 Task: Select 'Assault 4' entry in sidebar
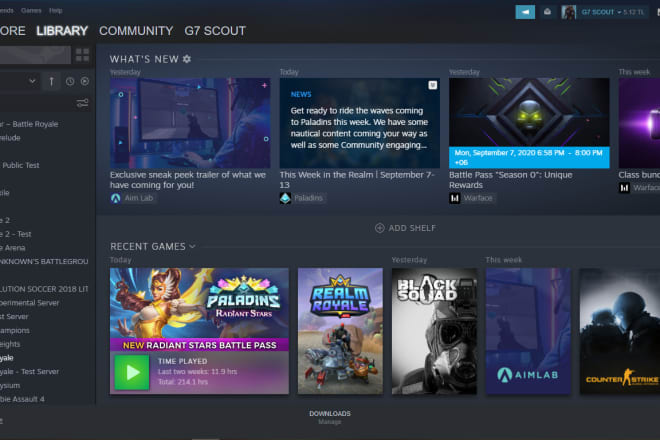click(x=22, y=399)
